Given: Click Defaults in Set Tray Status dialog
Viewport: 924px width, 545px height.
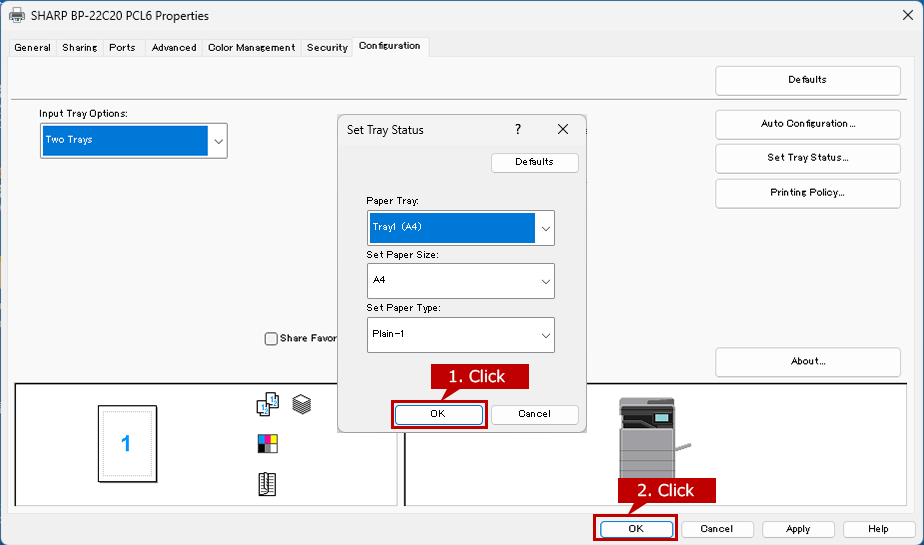Looking at the screenshot, I should pos(534,162).
